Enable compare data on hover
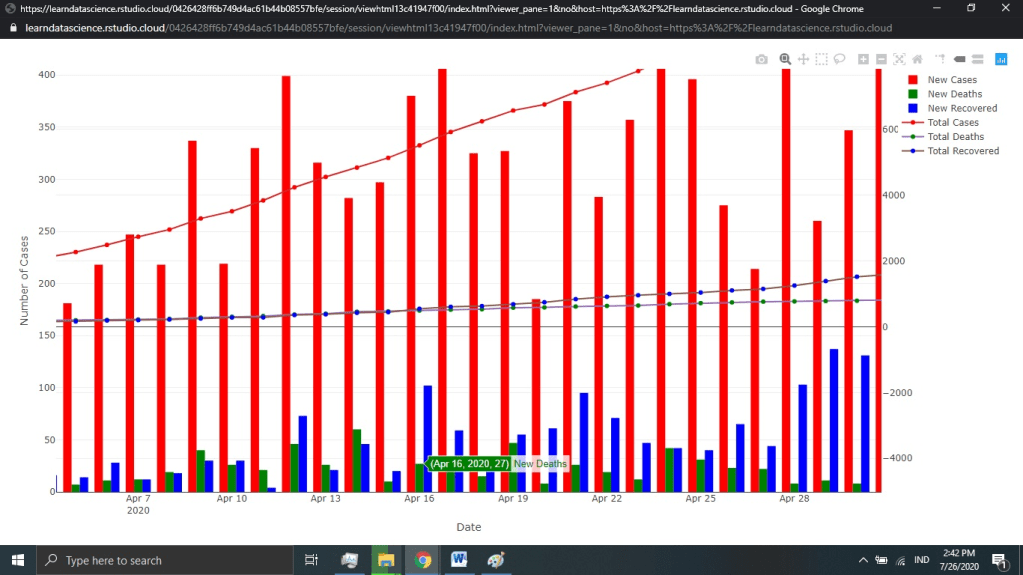The image size is (1023, 575). (x=977, y=59)
